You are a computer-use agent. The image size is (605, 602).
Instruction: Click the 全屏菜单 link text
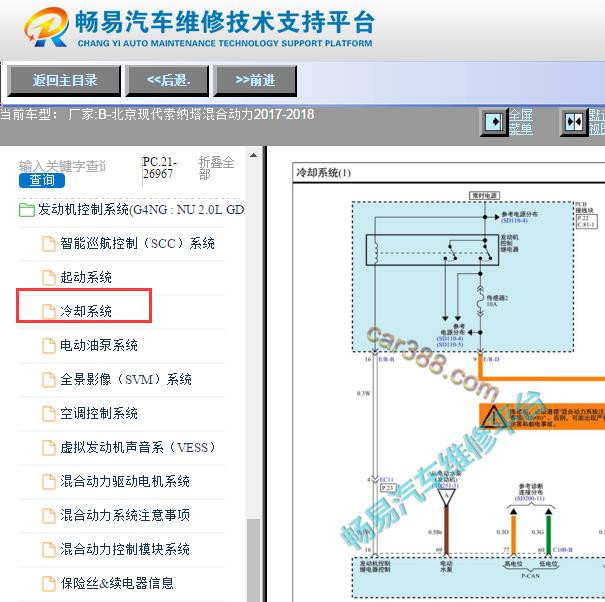521,122
